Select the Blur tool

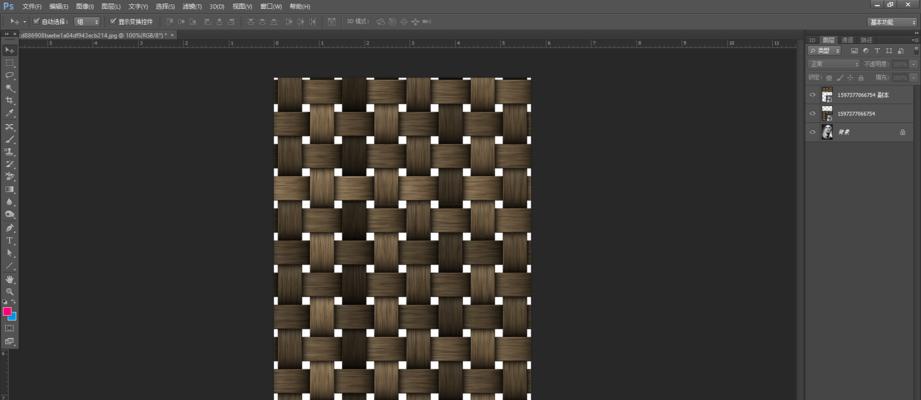[x=10, y=202]
